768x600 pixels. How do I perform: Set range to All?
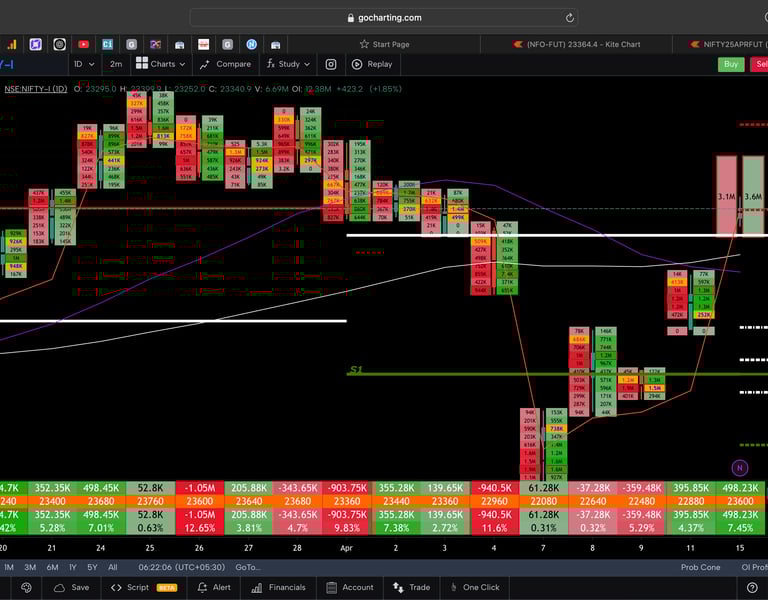pos(113,567)
